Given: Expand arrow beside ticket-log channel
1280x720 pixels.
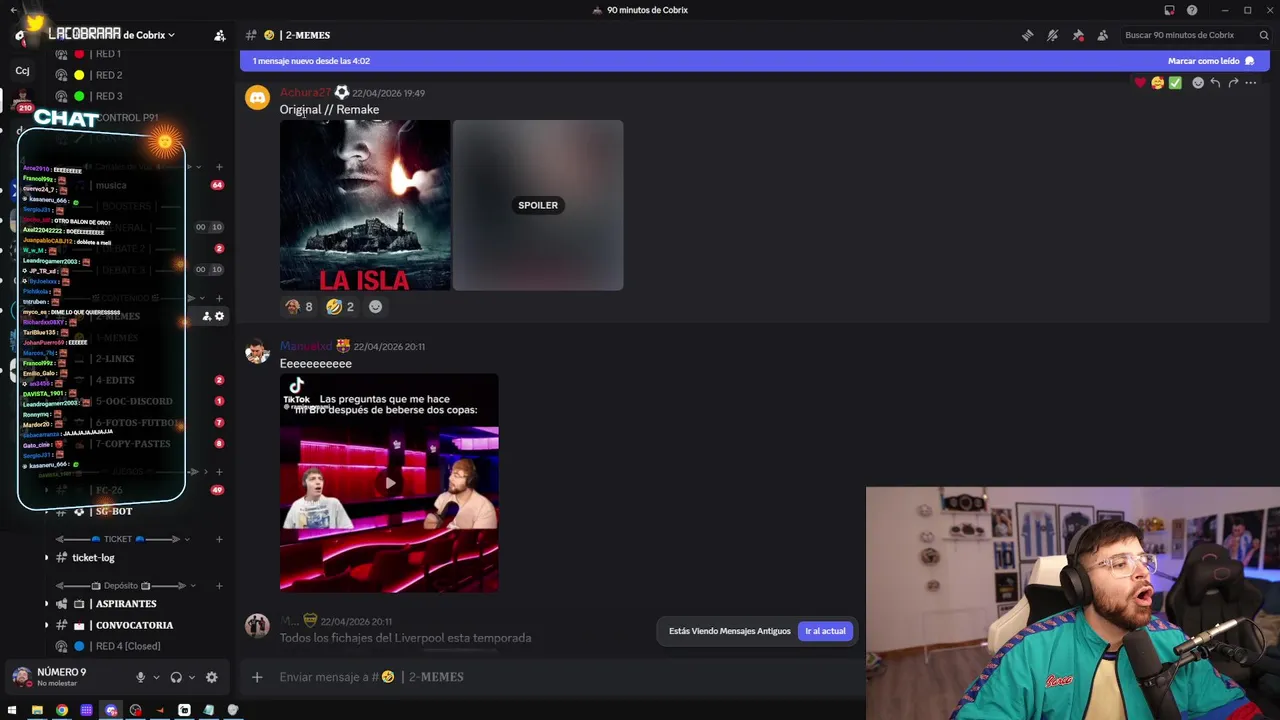Looking at the screenshot, I should [46, 558].
